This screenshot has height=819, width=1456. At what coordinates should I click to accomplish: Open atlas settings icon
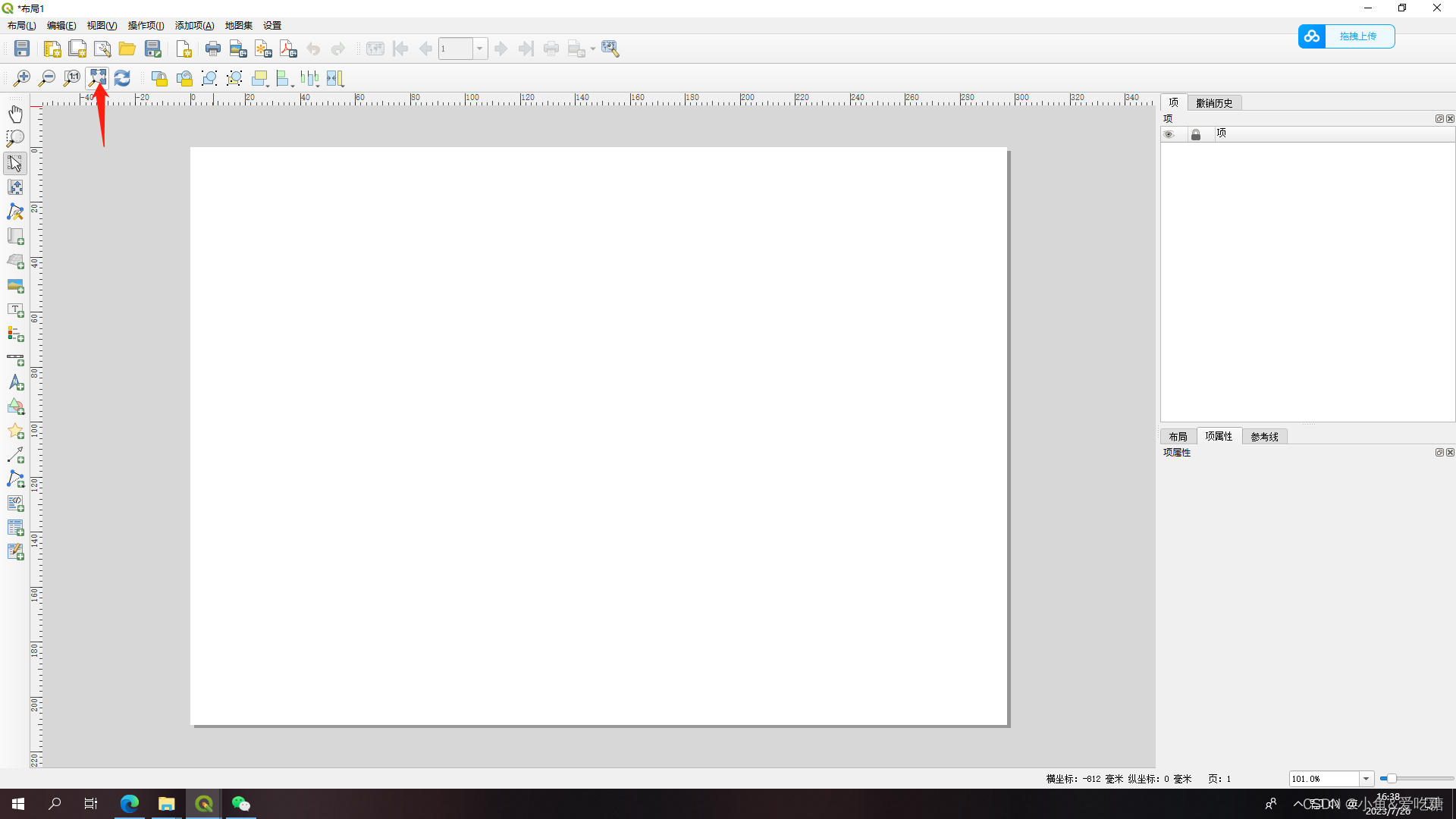point(610,49)
